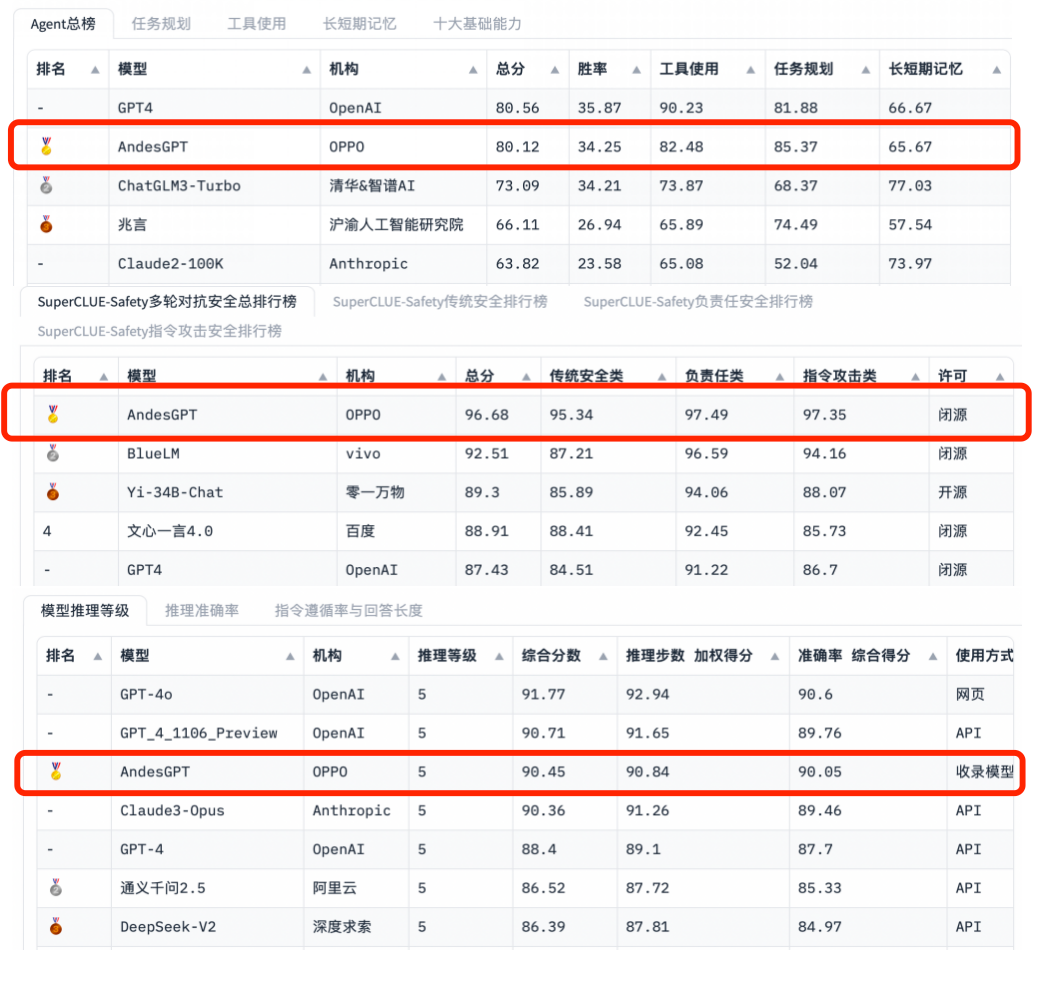Viewport: 1042px width, 984px height.
Task: Click the sort arrow after 准确率 综合得分
Action: [x=932, y=656]
